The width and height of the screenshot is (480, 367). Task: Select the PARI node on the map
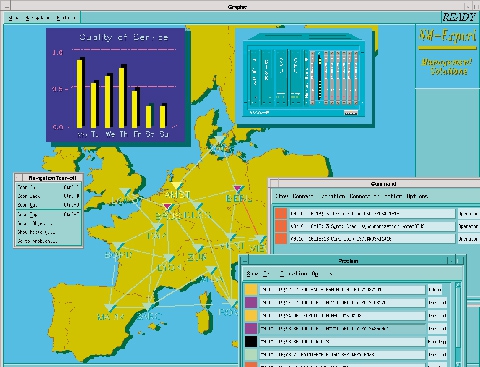point(158,228)
